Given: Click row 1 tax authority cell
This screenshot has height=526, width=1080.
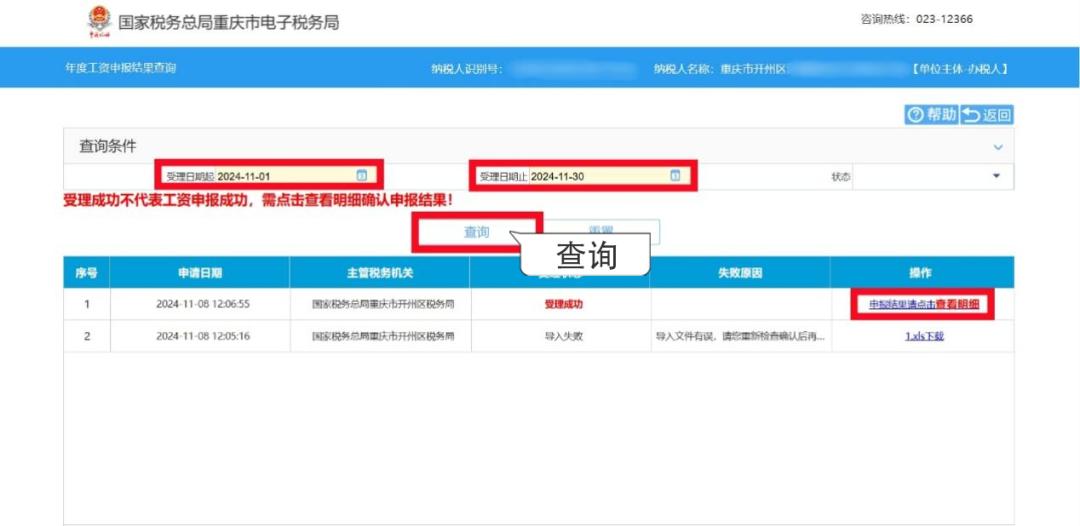Looking at the screenshot, I should coord(381,304).
